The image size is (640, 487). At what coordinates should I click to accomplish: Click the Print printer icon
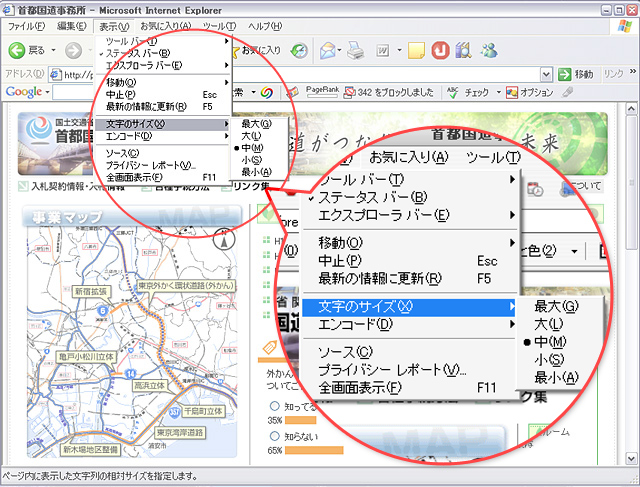(356, 51)
